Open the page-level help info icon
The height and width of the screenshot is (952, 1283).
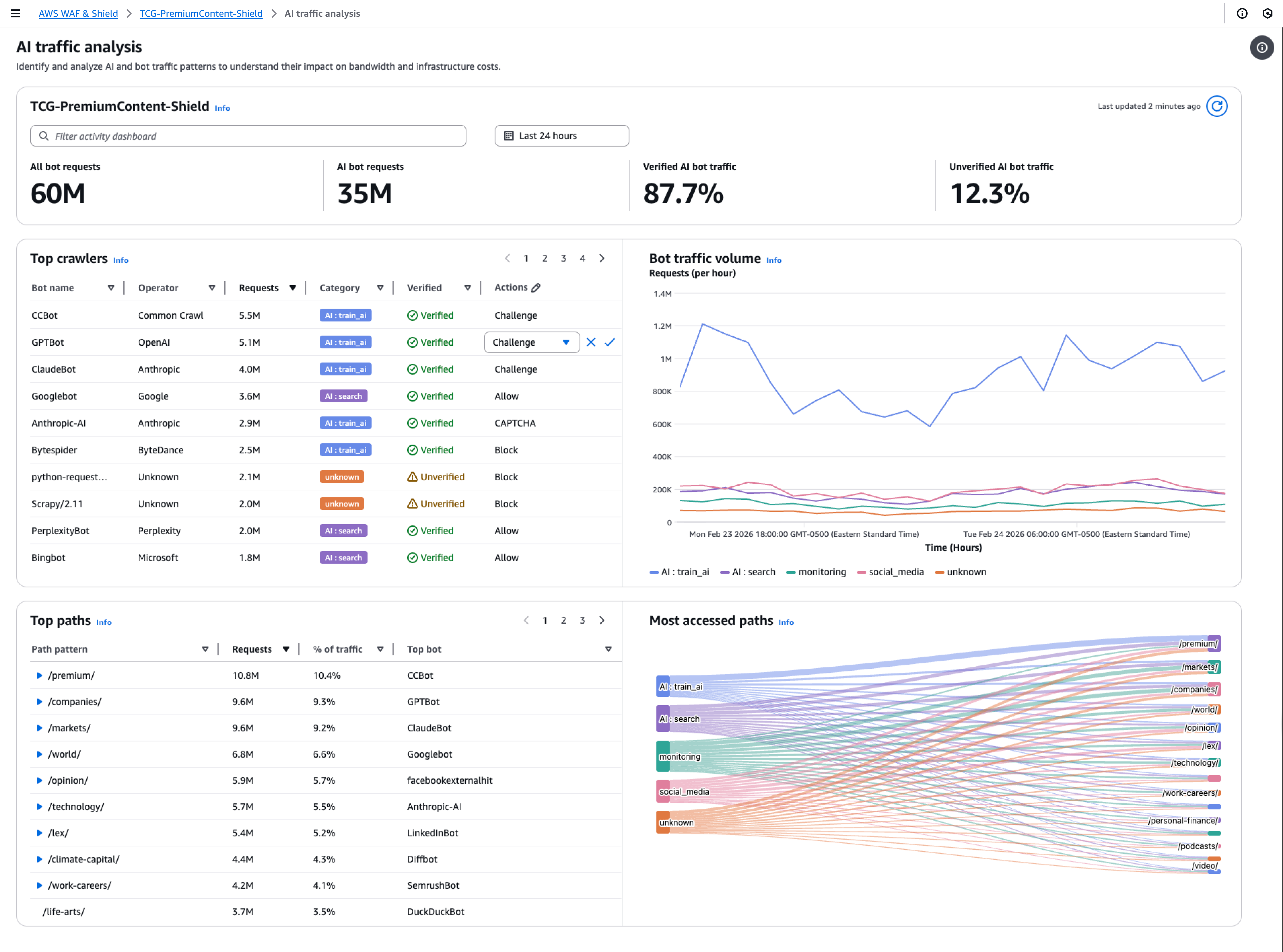[x=1262, y=48]
